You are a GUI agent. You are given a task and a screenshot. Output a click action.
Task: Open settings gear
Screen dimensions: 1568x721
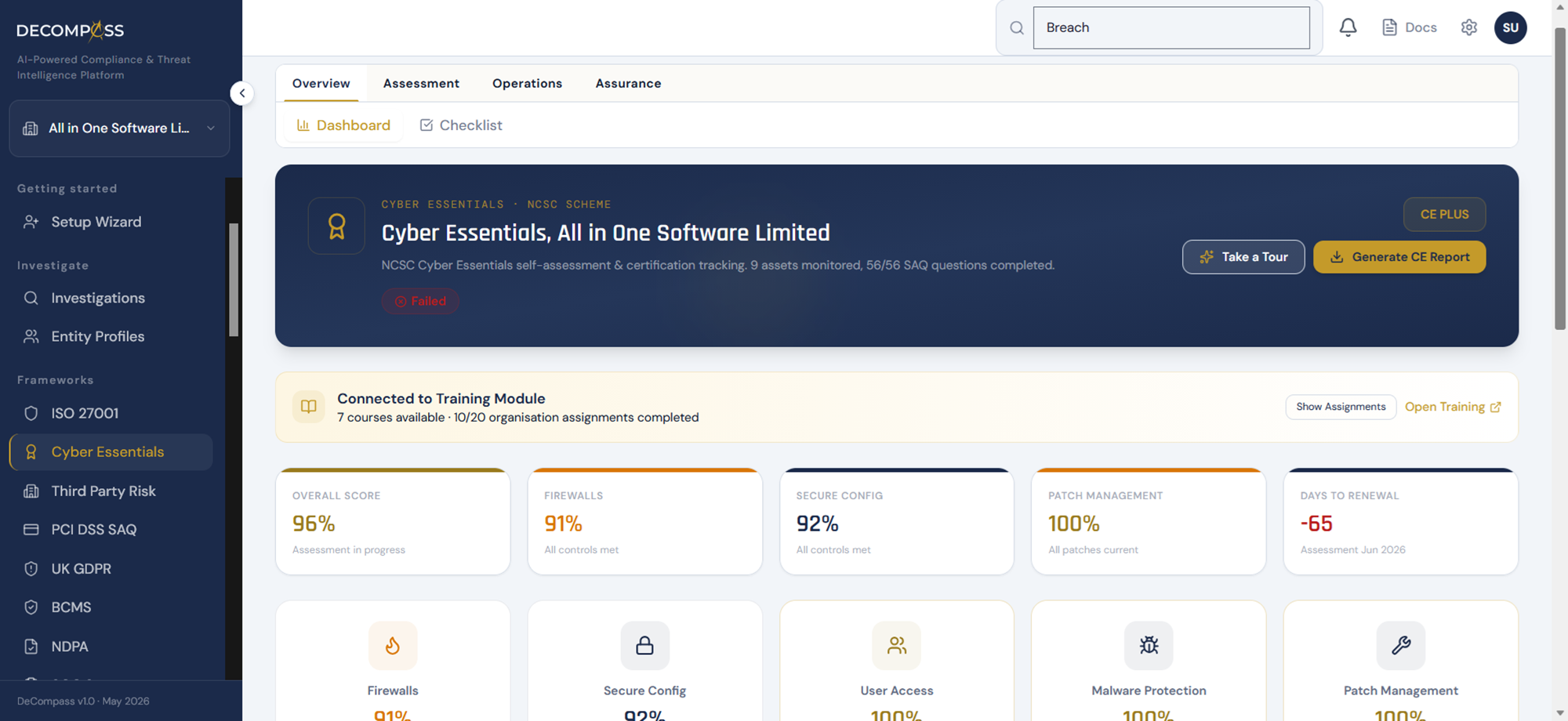(x=1469, y=27)
